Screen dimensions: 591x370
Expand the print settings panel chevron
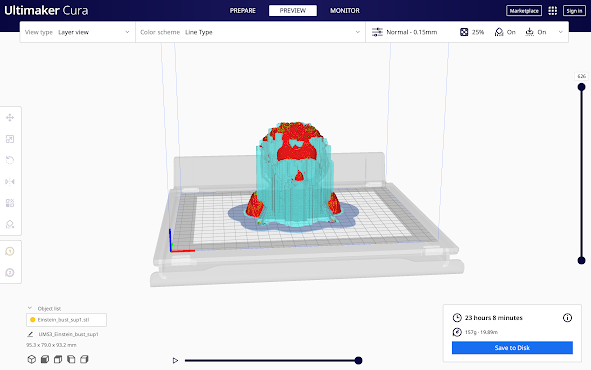(x=560, y=32)
